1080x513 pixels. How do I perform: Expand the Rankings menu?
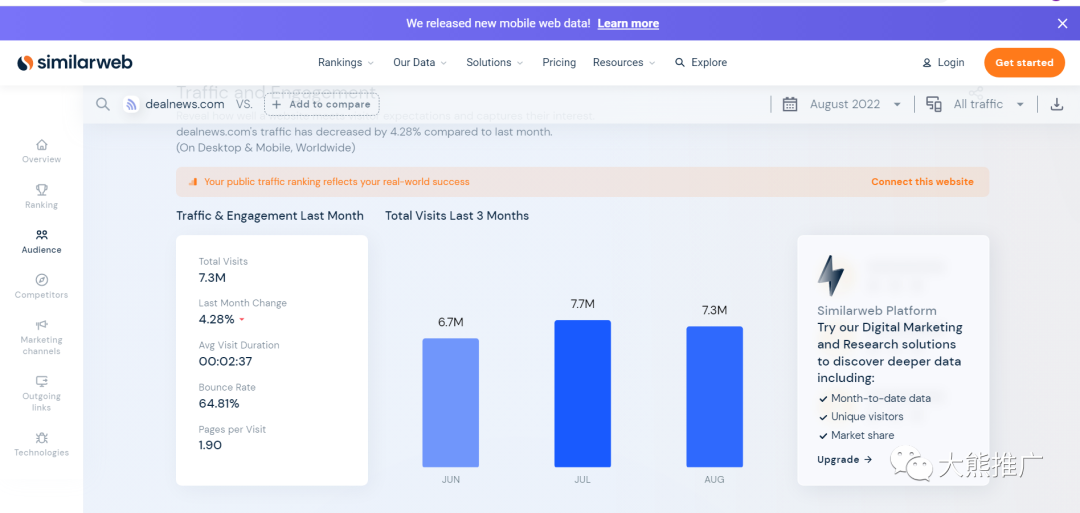(345, 62)
